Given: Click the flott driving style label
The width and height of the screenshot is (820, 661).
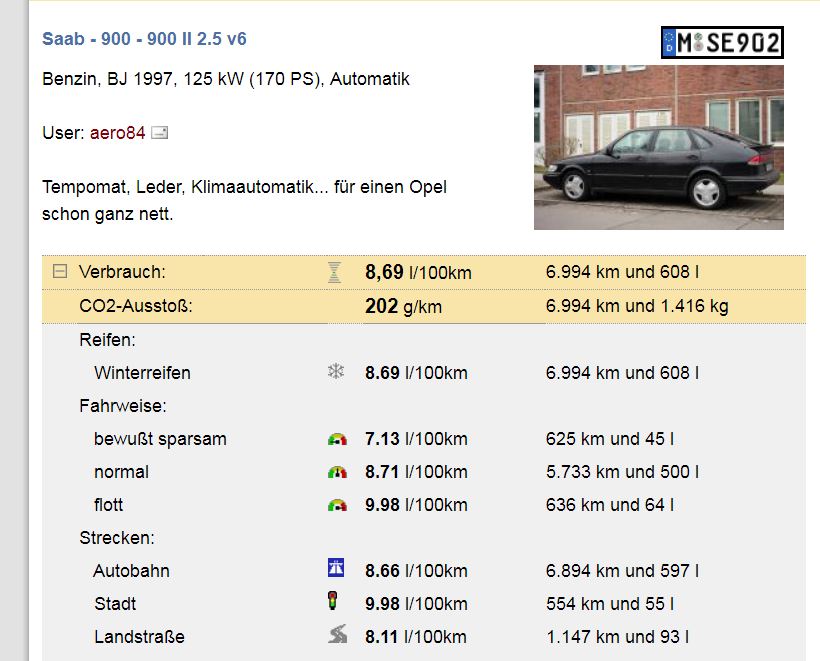Looking at the screenshot, I should pos(109,505).
